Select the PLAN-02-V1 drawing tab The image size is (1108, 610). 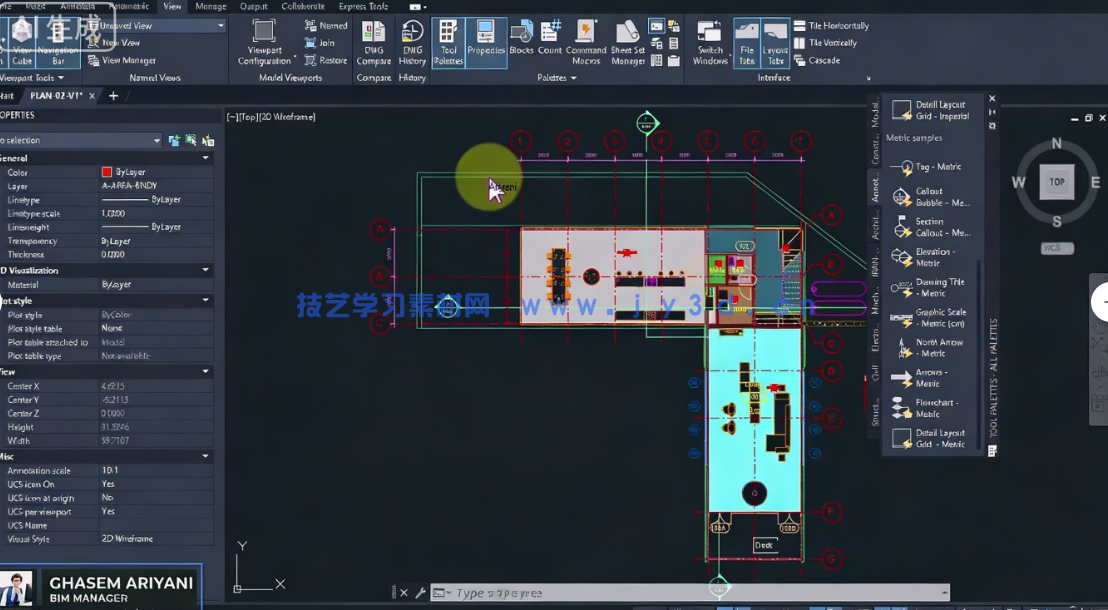(x=57, y=96)
